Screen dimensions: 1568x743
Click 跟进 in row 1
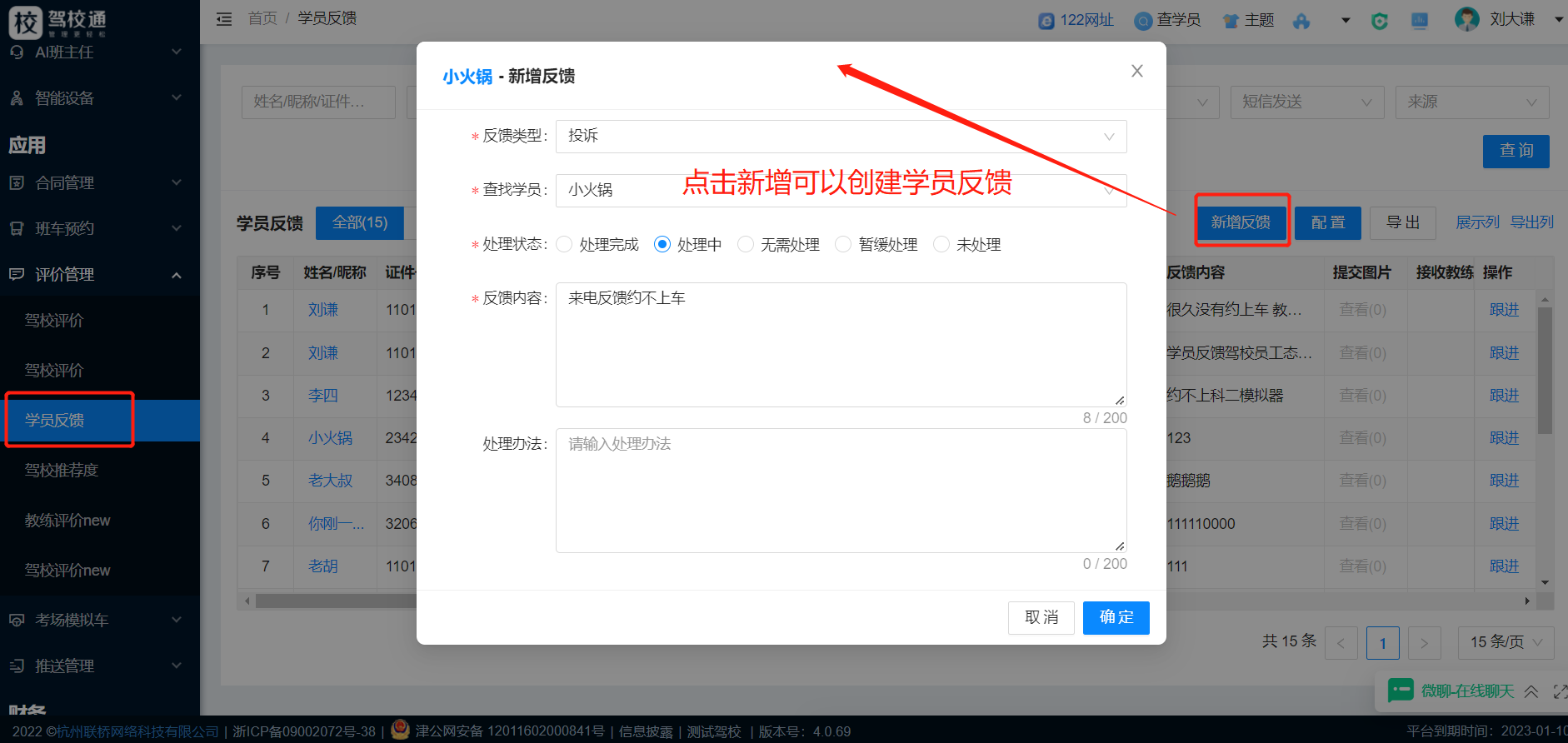point(1505,310)
